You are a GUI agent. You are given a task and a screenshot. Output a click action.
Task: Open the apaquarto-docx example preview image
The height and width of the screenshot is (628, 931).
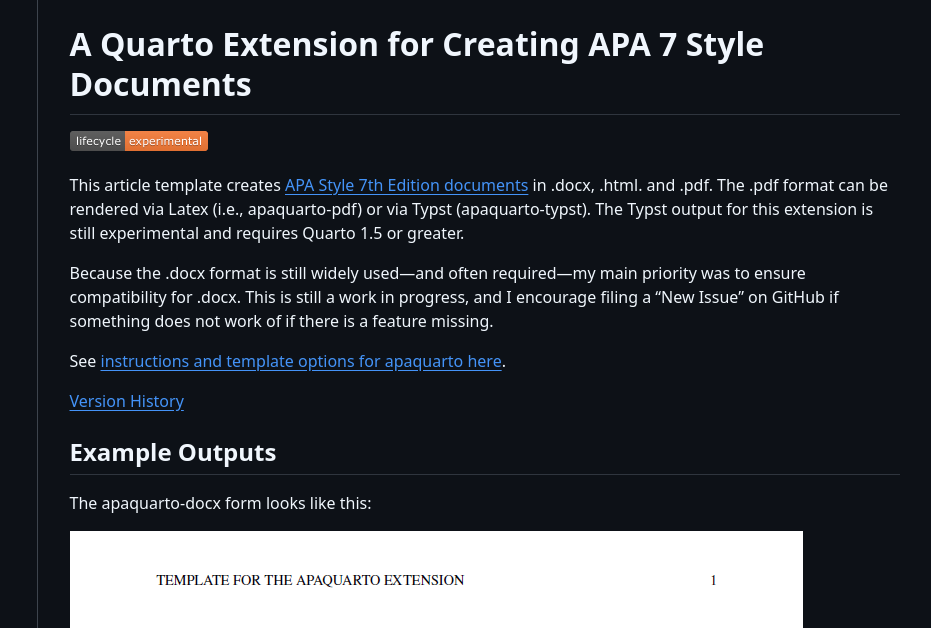[436, 590]
